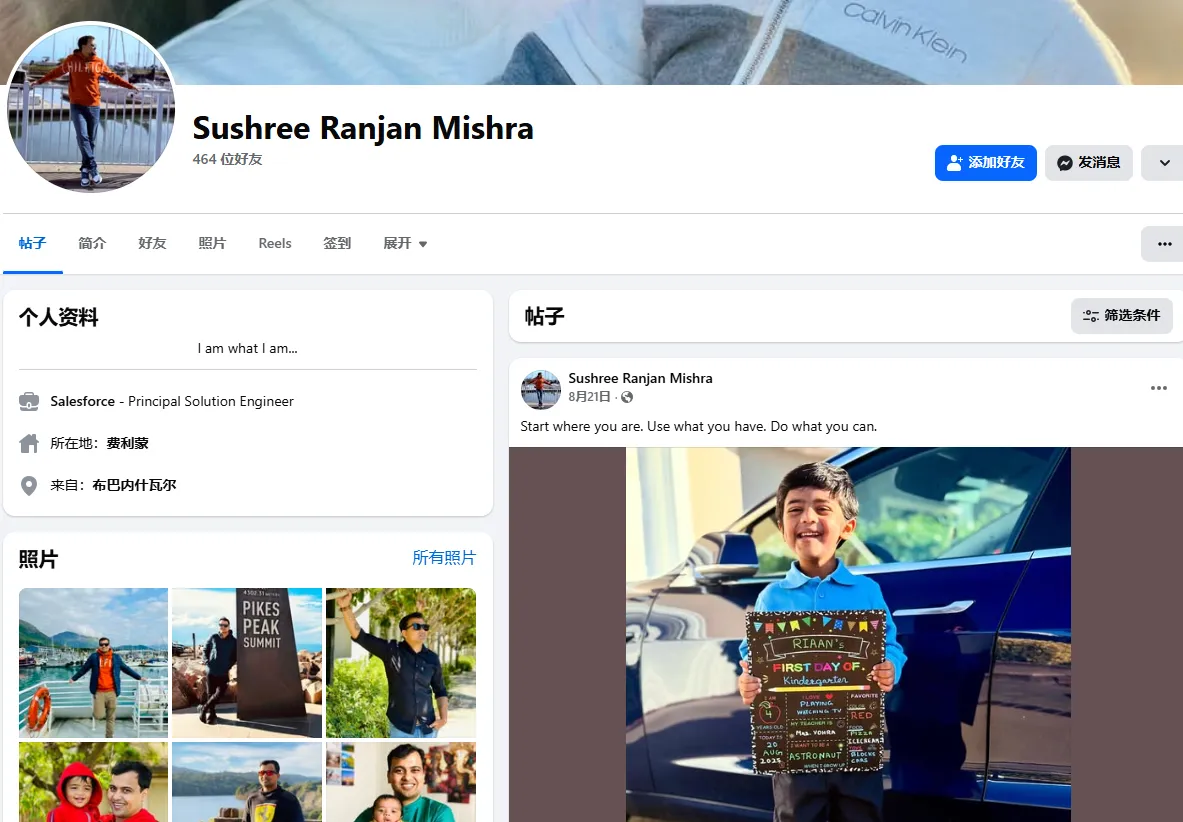Select the briefcase icon next to Salesforce
1183x822 pixels.
pos(29,400)
